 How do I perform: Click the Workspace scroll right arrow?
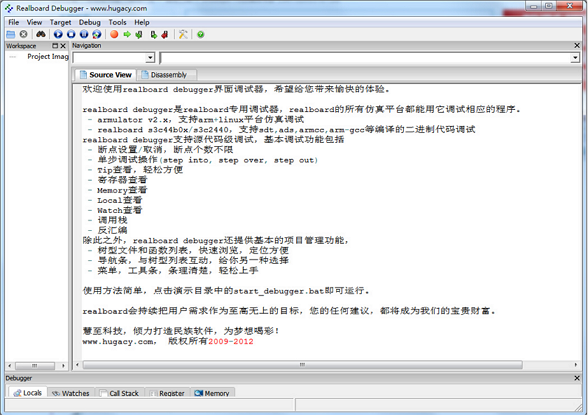click(x=63, y=366)
